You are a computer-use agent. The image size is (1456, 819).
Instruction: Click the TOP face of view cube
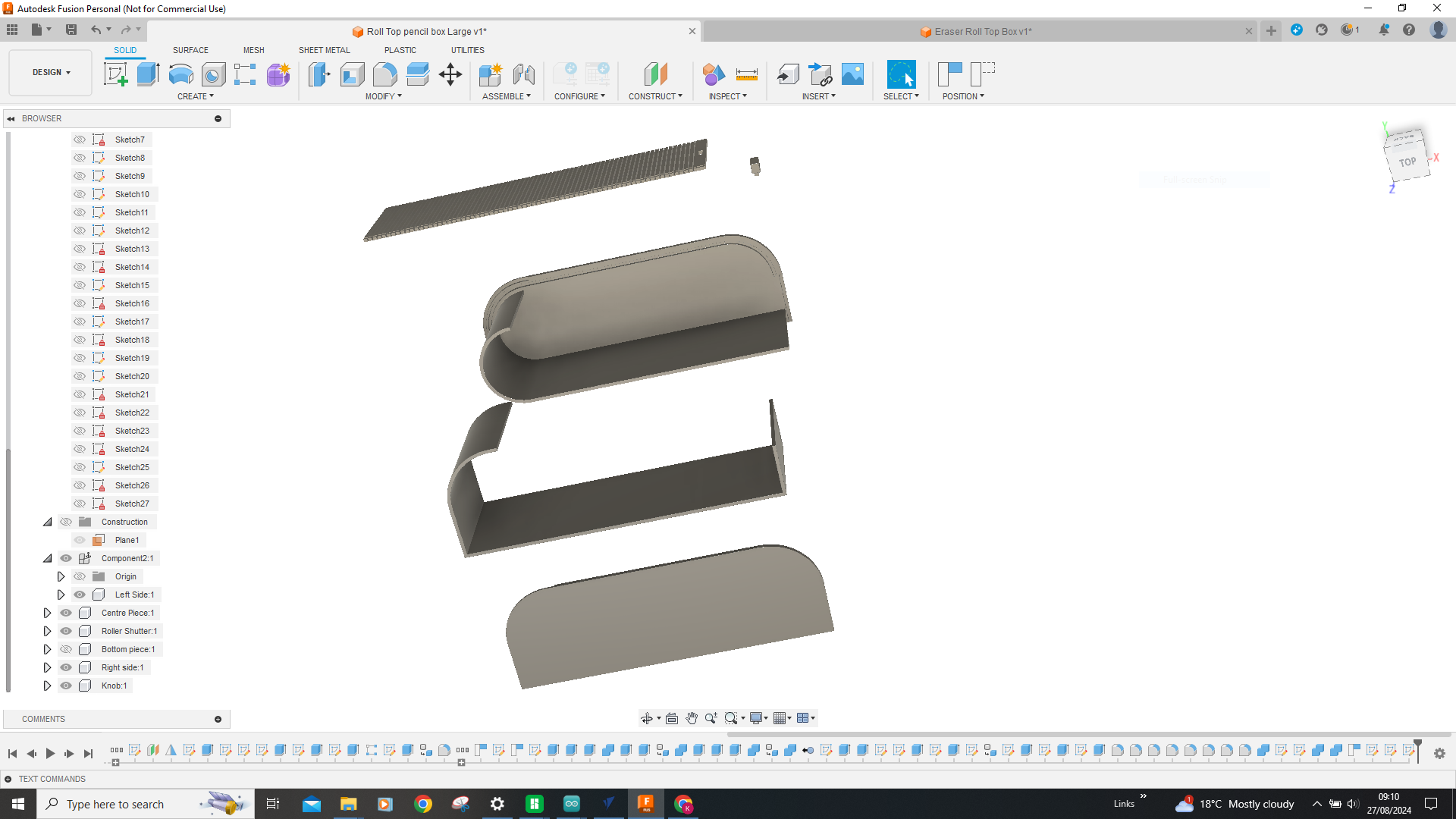[x=1407, y=162]
